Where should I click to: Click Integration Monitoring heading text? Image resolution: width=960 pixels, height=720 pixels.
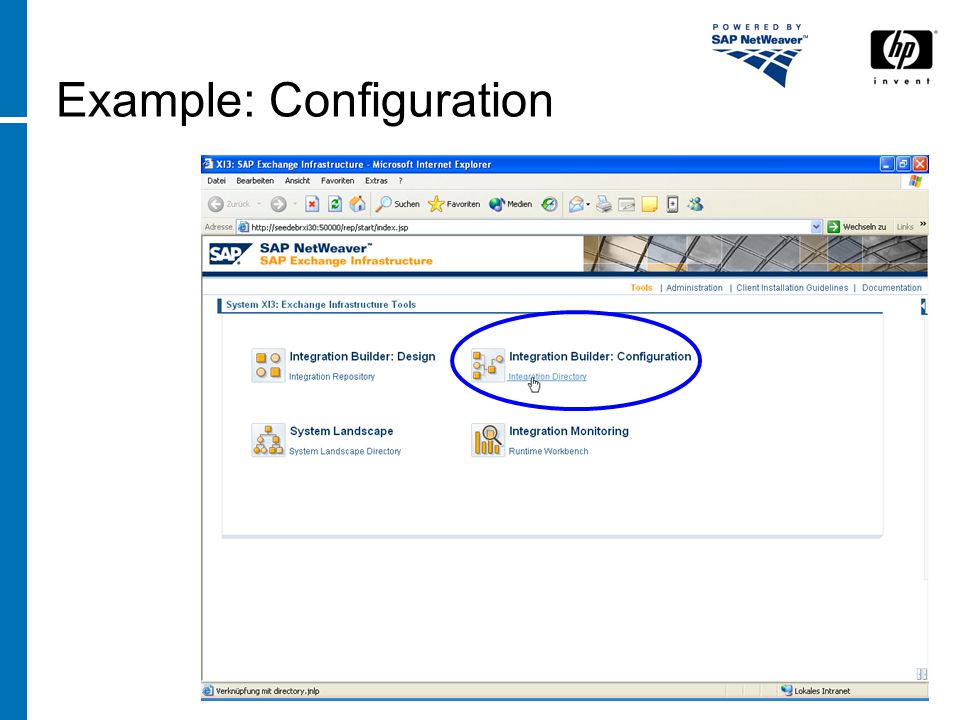click(569, 431)
